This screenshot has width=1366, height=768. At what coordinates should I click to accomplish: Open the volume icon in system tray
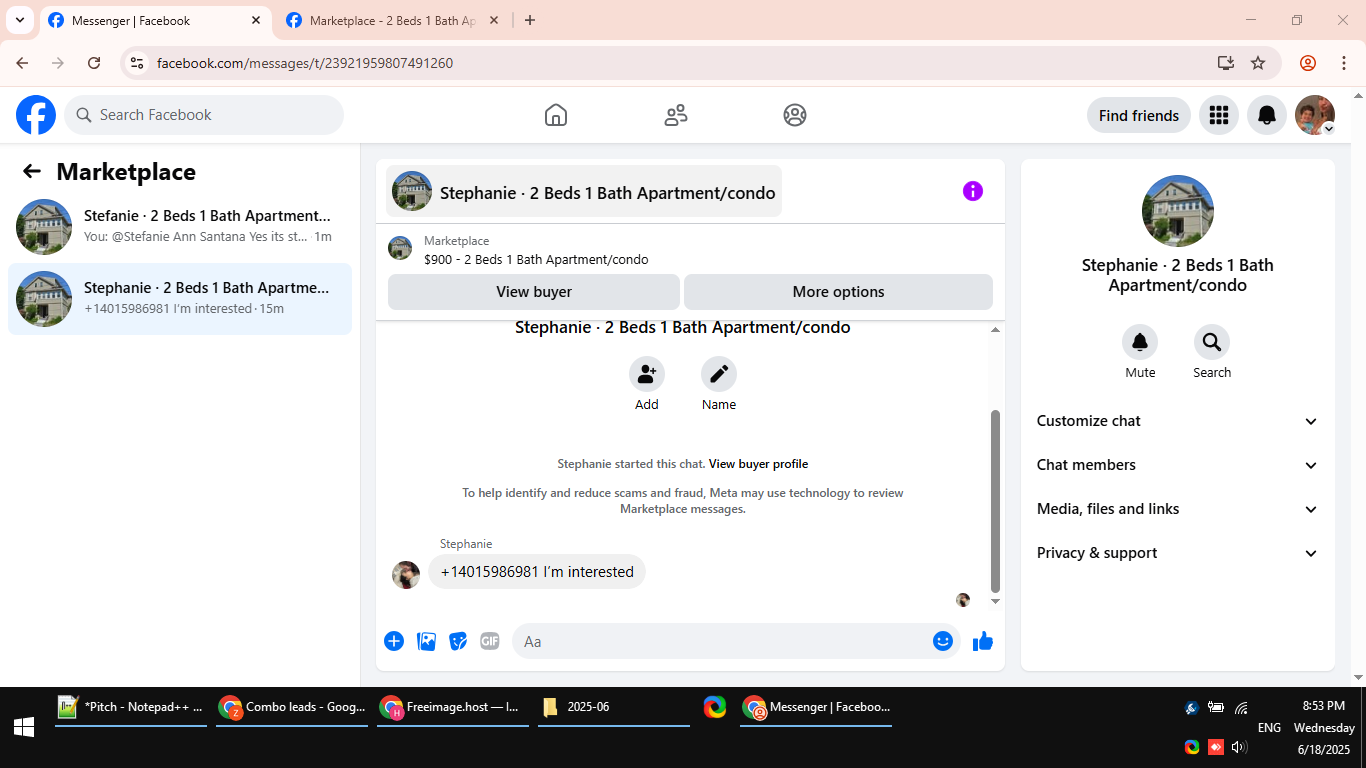(1240, 747)
